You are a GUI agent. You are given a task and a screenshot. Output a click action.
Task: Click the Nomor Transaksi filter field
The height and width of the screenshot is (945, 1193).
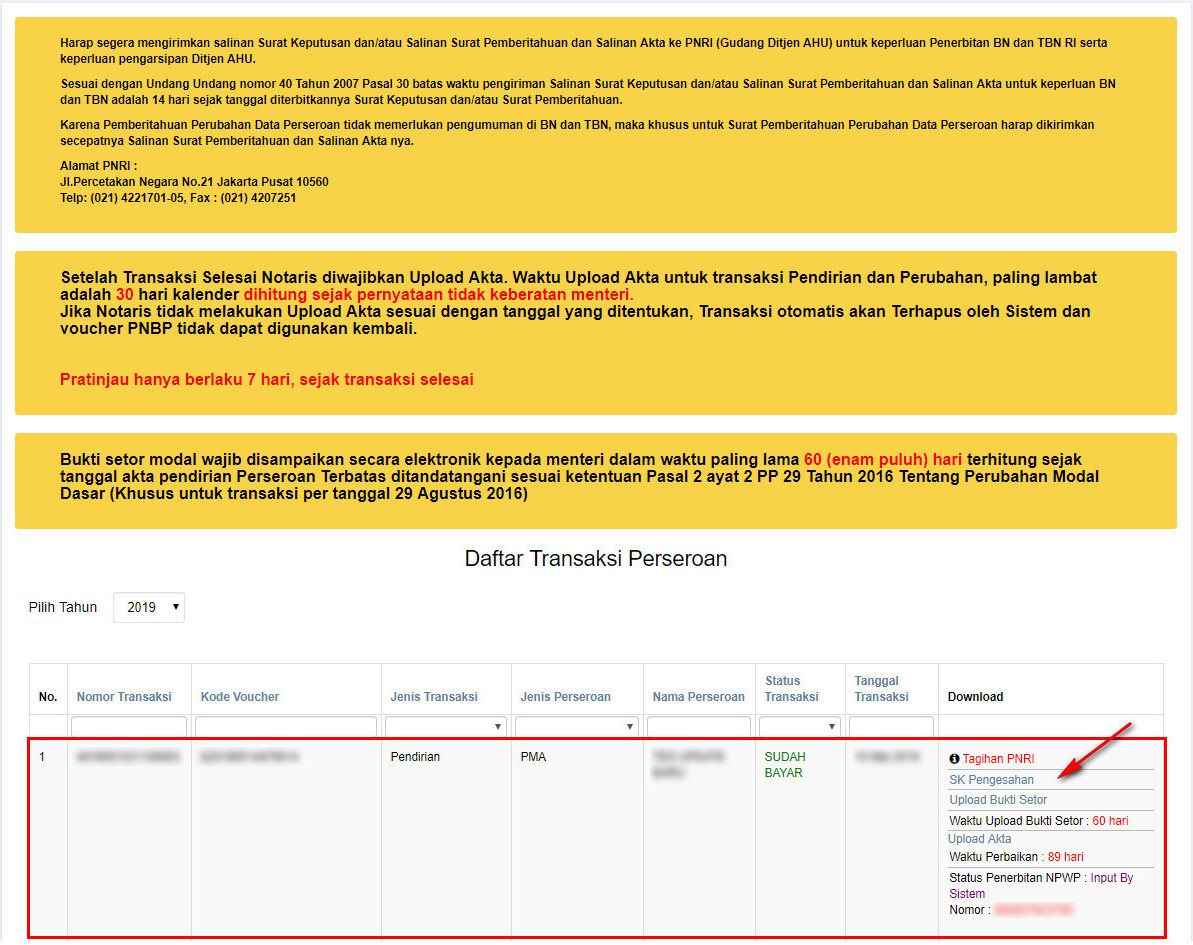129,727
